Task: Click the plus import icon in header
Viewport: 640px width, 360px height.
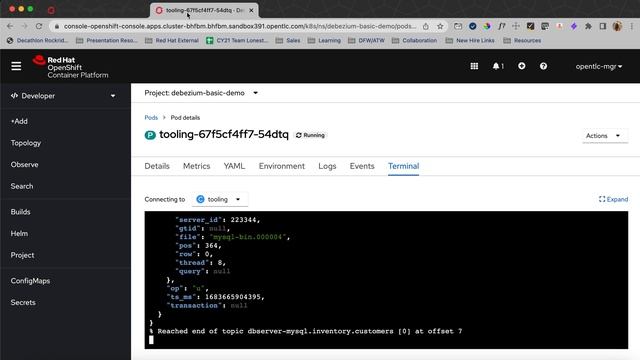Action: tap(521, 66)
